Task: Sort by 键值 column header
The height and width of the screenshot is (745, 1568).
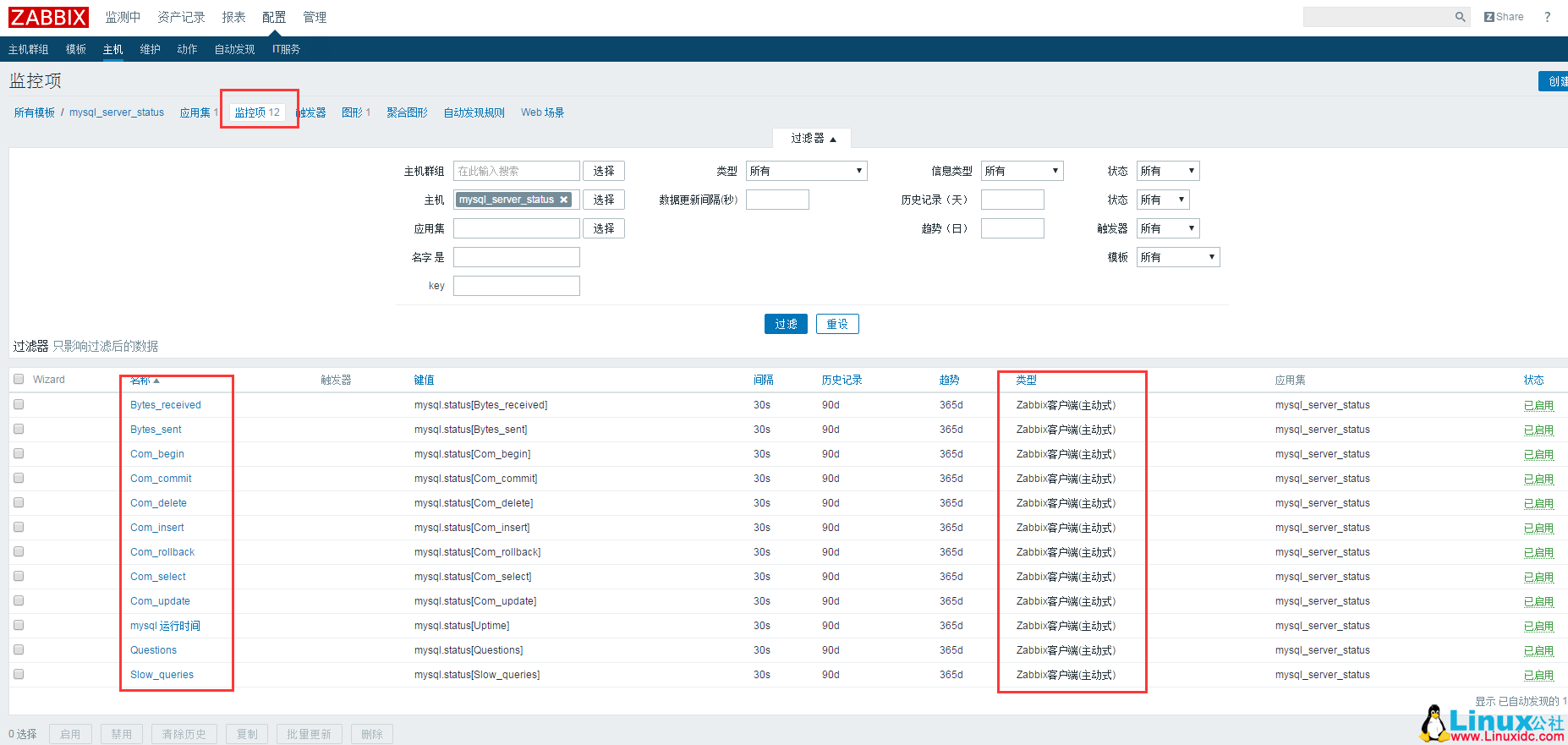Action: [x=424, y=380]
